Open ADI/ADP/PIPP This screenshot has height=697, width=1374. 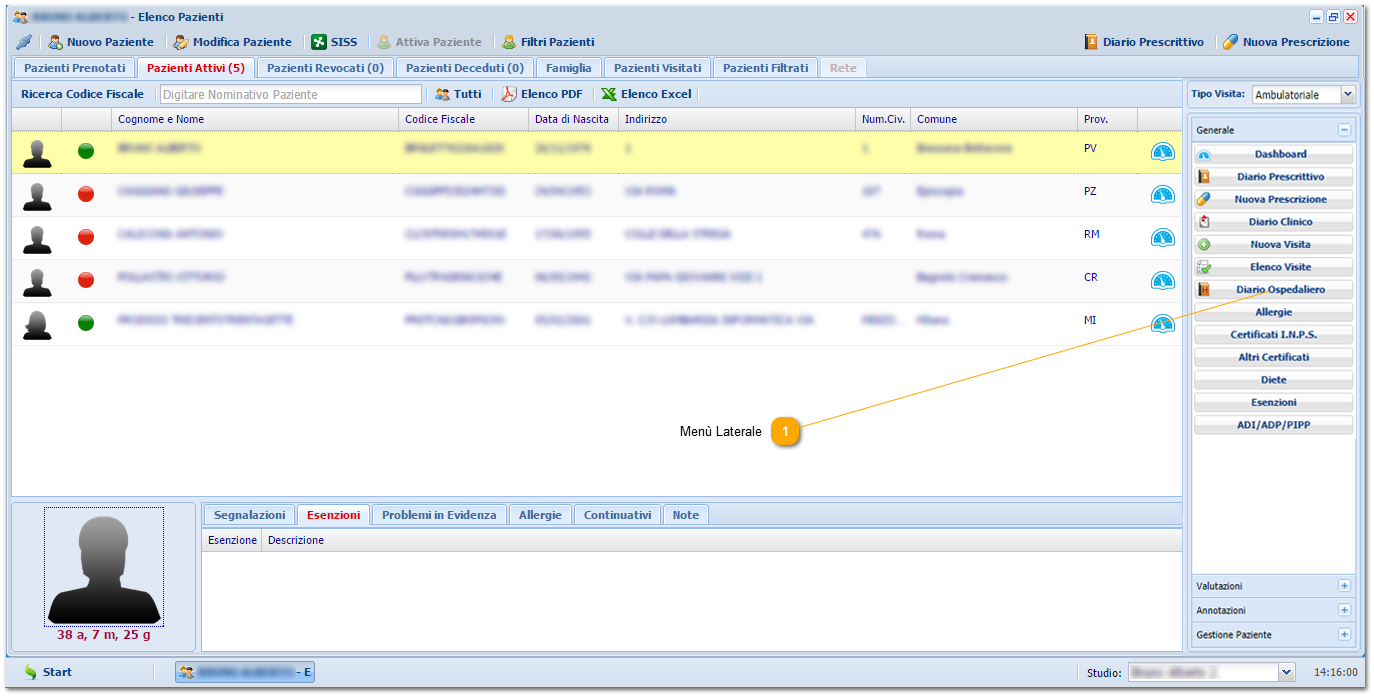coord(1273,425)
